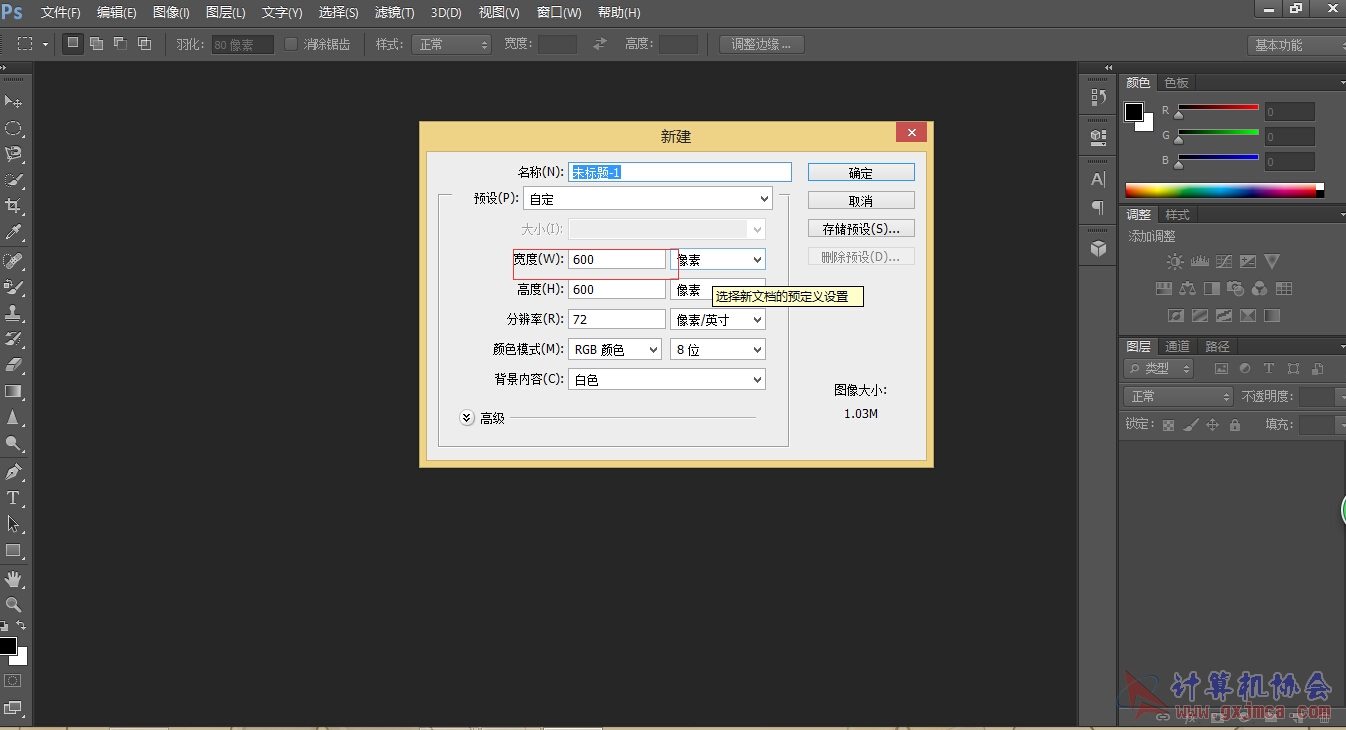The height and width of the screenshot is (730, 1346).
Task: Select the Gradient tool
Action: pos(14,391)
